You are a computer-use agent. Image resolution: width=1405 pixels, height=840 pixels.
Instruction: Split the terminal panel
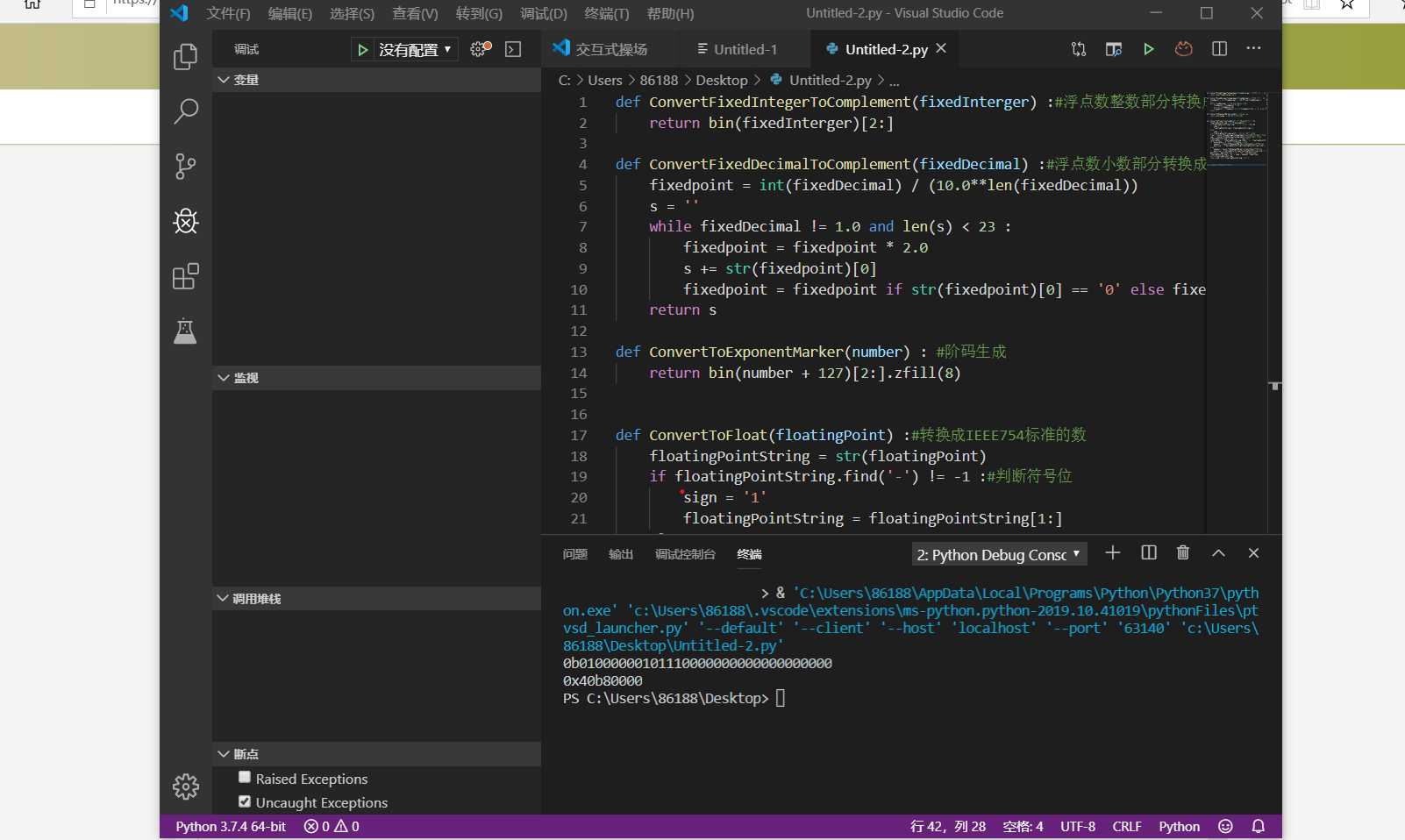click(x=1149, y=552)
